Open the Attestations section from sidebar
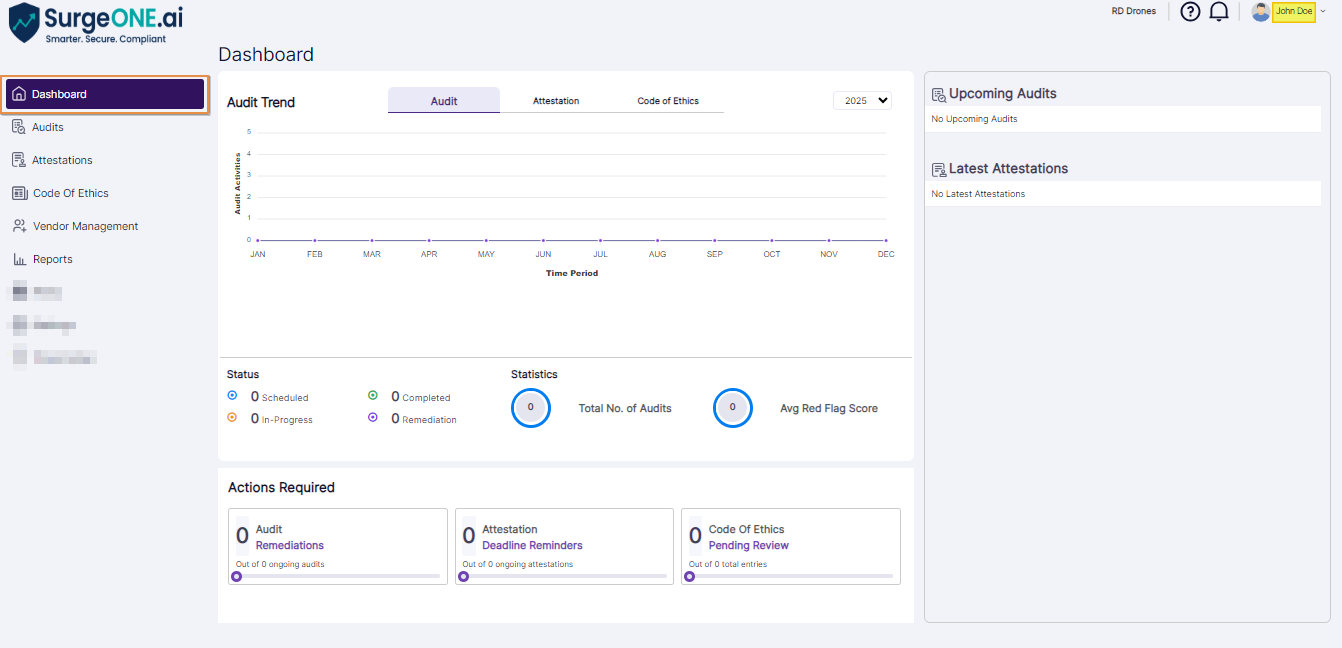The height and width of the screenshot is (648, 1342). point(19,159)
